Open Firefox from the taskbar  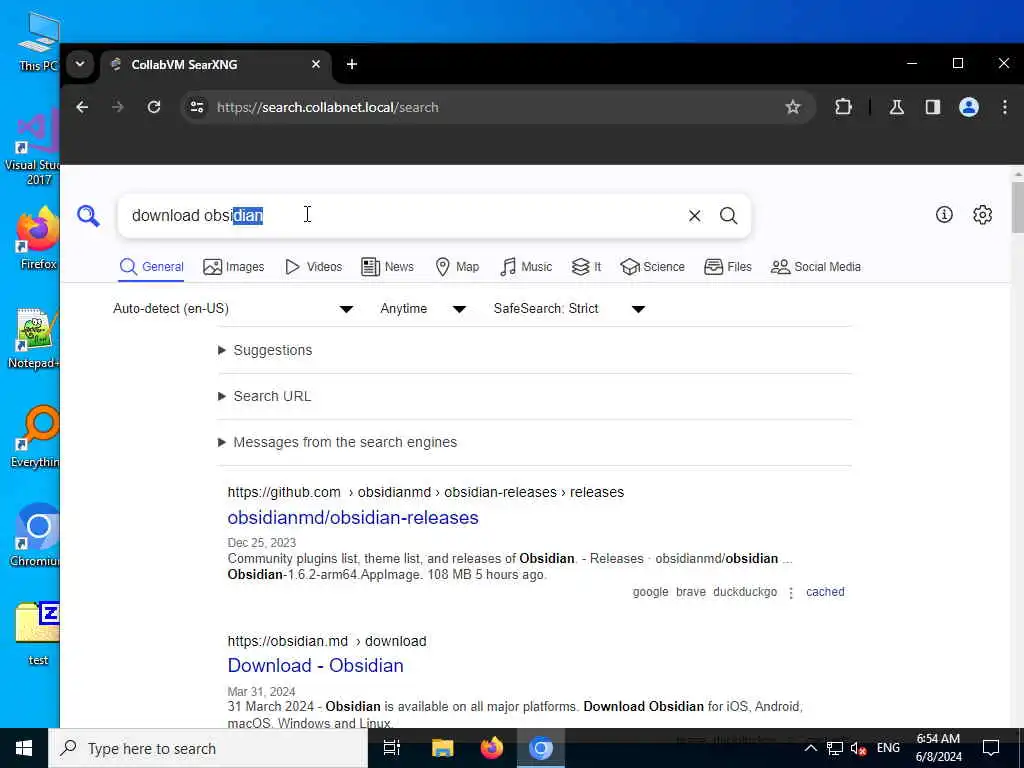pos(492,748)
